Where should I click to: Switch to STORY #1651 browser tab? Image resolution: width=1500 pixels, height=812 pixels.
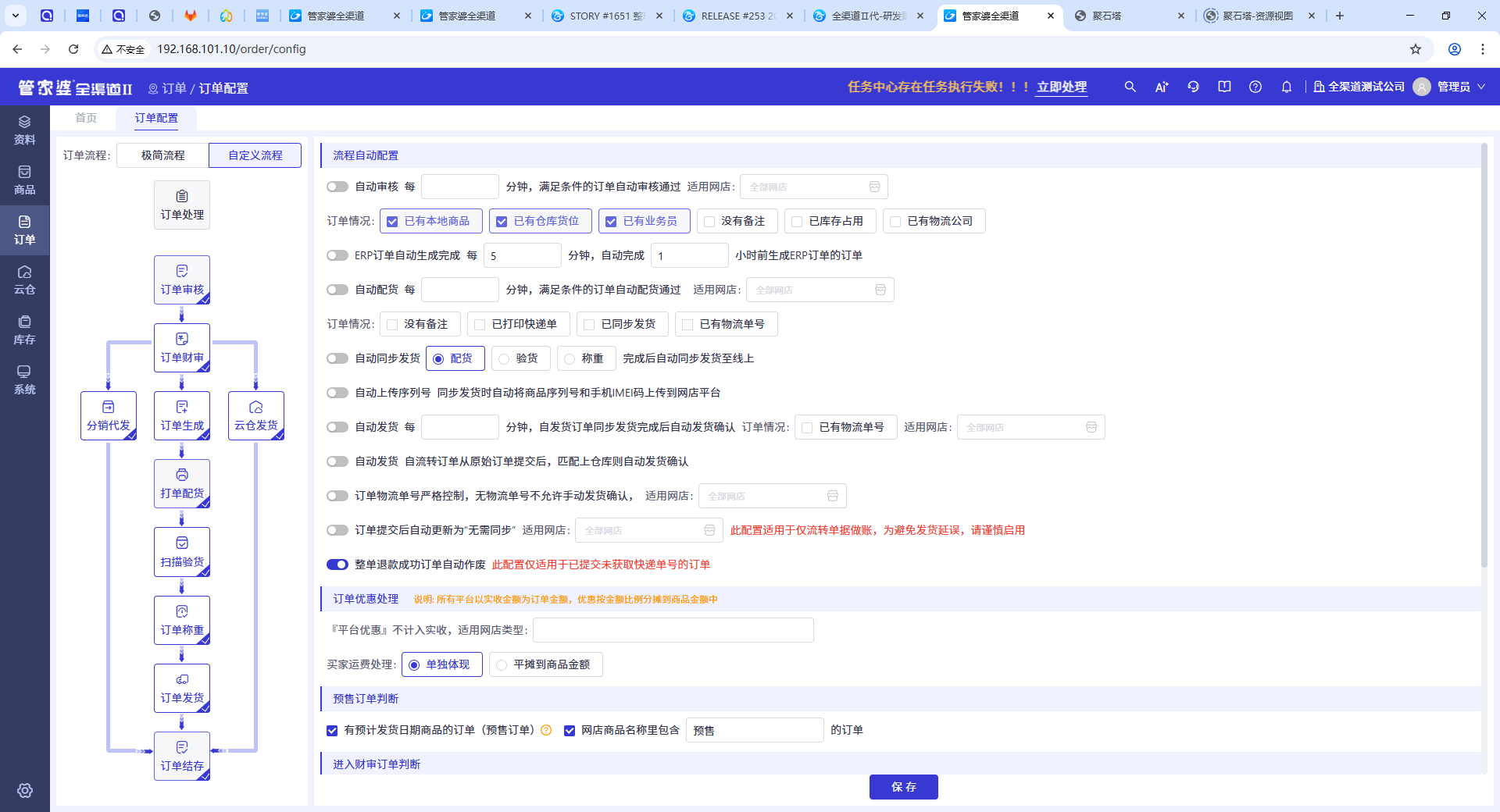coord(607,16)
